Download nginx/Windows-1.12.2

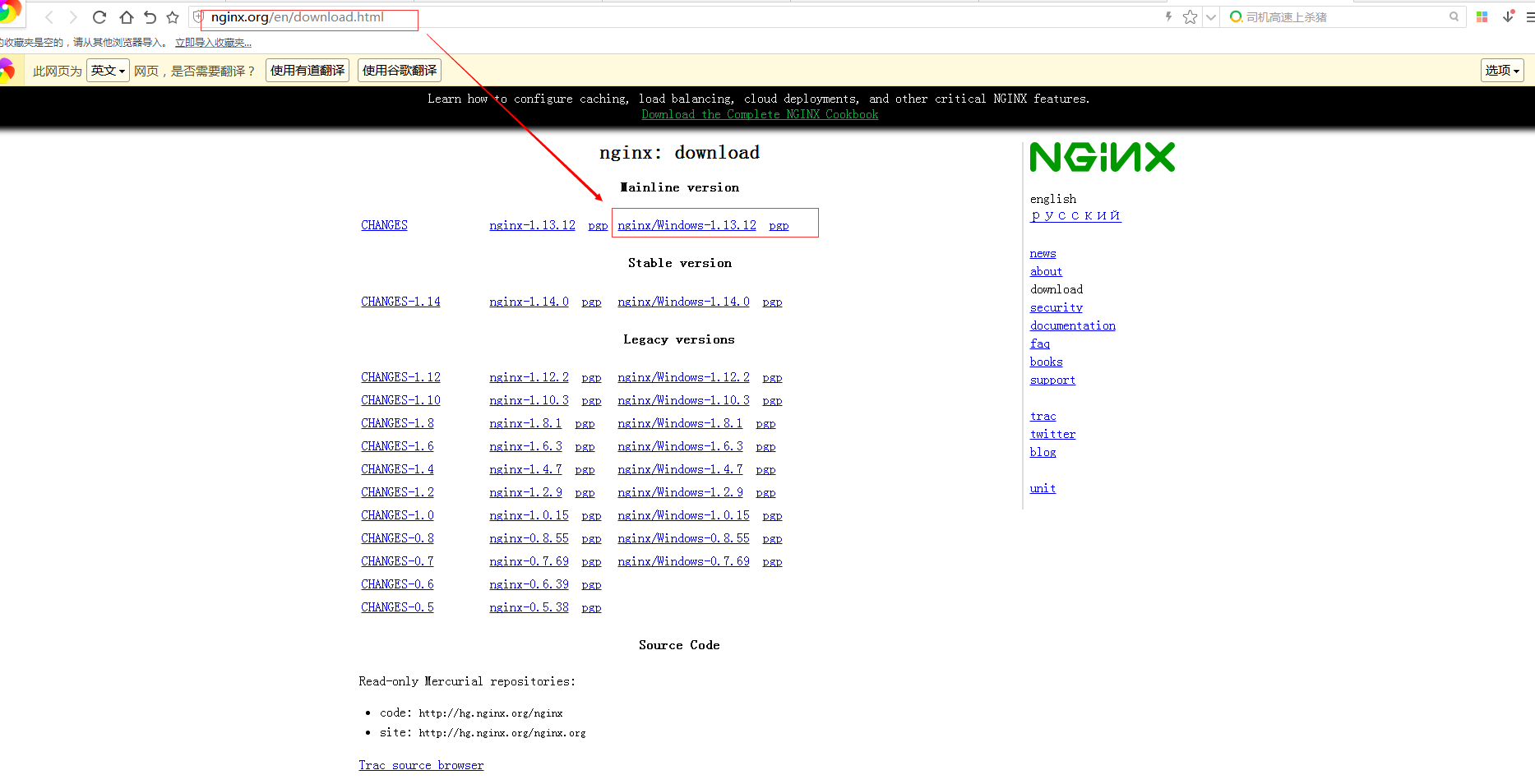pos(683,377)
